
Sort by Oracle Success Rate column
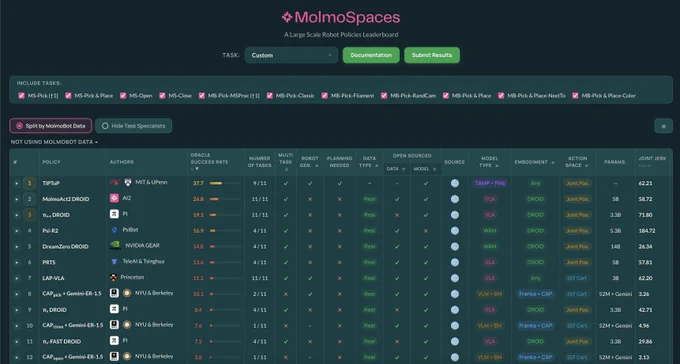209,161
